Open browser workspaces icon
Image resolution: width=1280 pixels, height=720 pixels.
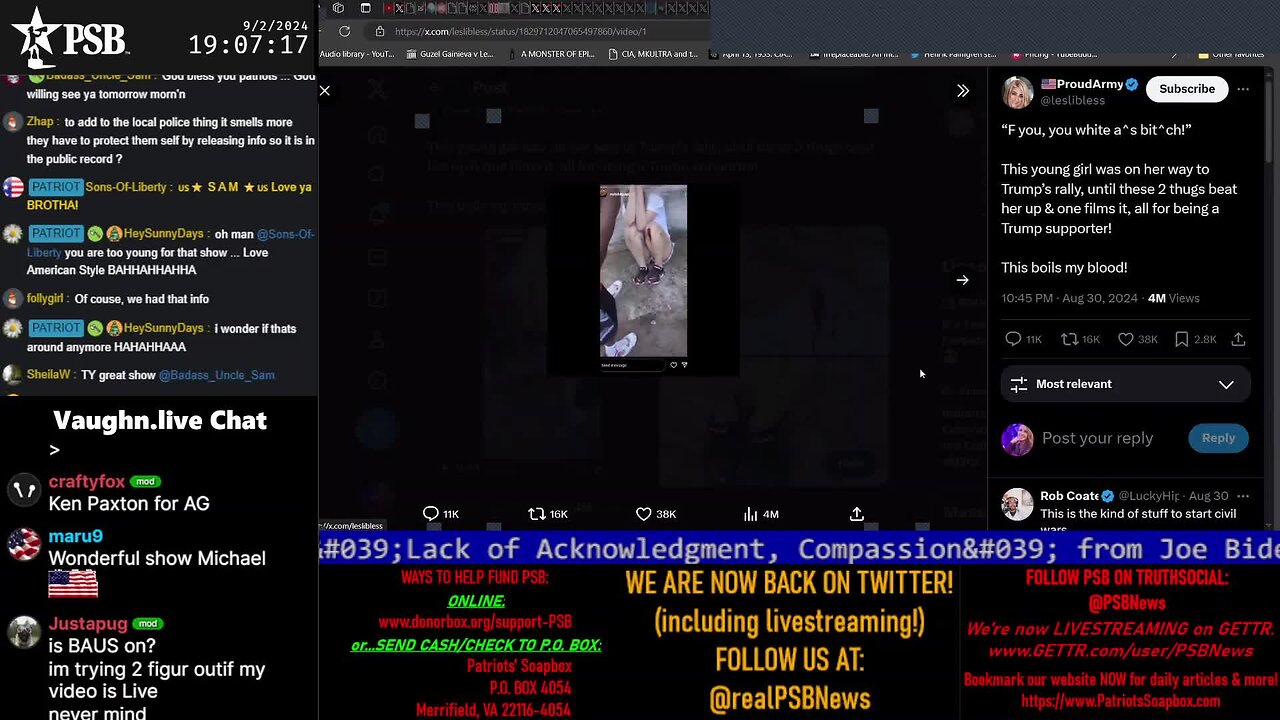coord(338,8)
